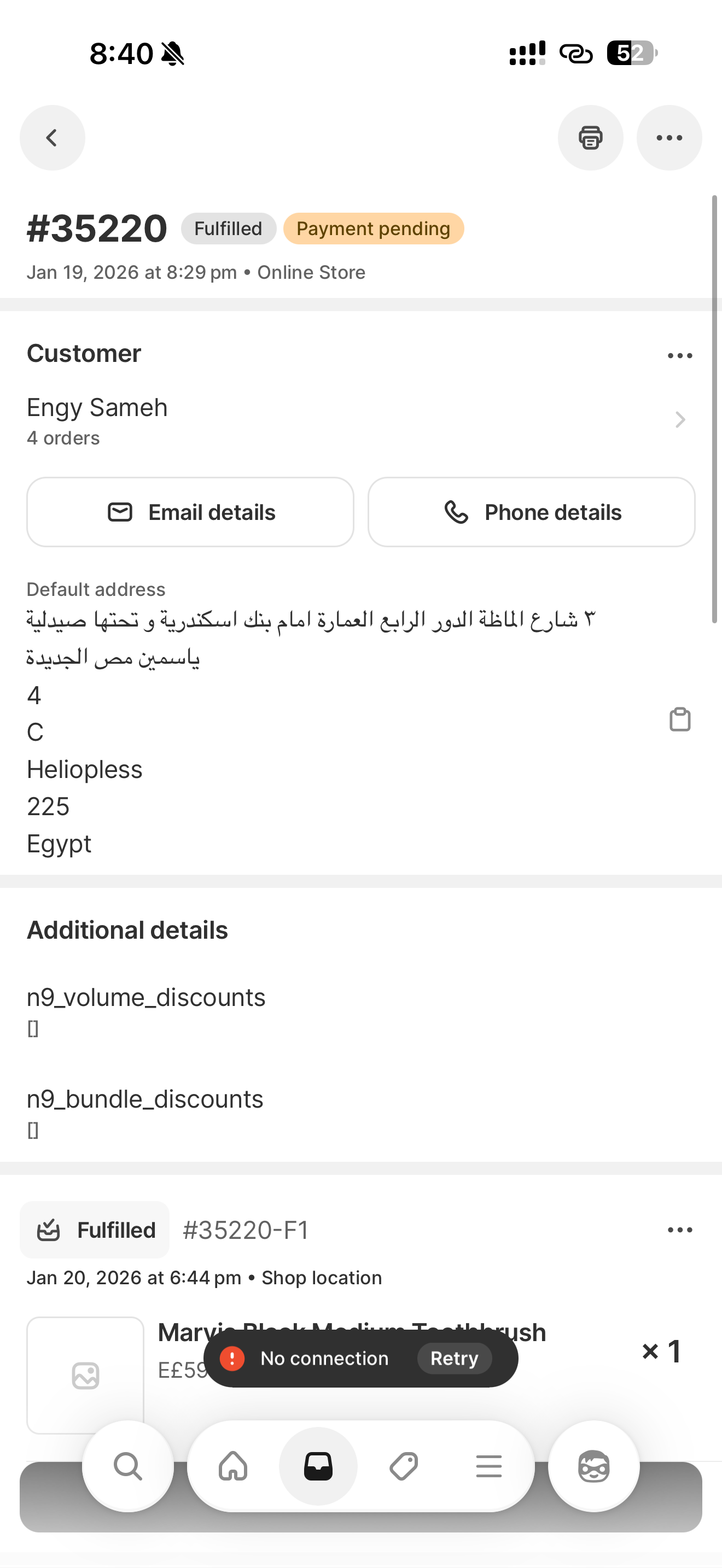
Task: Tap Email details button
Action: click(190, 512)
